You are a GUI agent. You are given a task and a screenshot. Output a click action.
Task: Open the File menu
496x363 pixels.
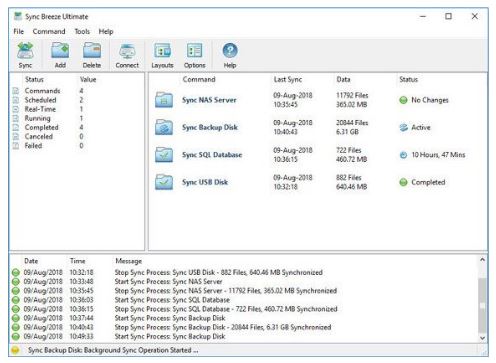(18, 31)
